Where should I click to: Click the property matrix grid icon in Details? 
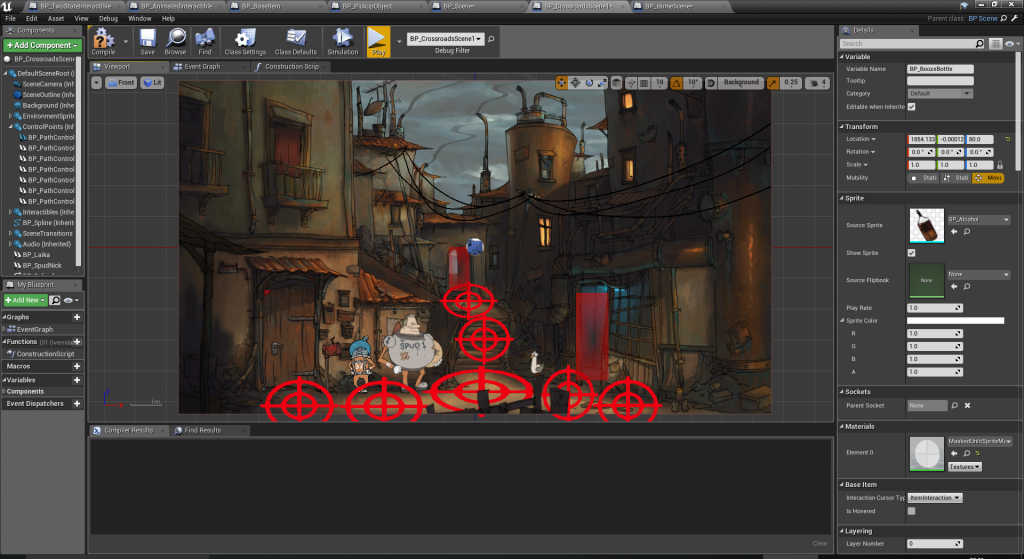pyautogui.click(x=995, y=44)
